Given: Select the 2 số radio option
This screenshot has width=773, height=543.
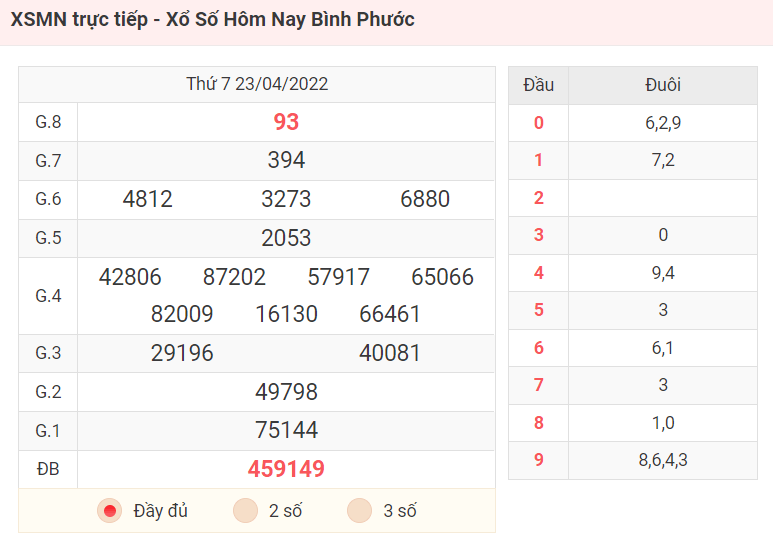Looking at the screenshot, I should (x=245, y=510).
